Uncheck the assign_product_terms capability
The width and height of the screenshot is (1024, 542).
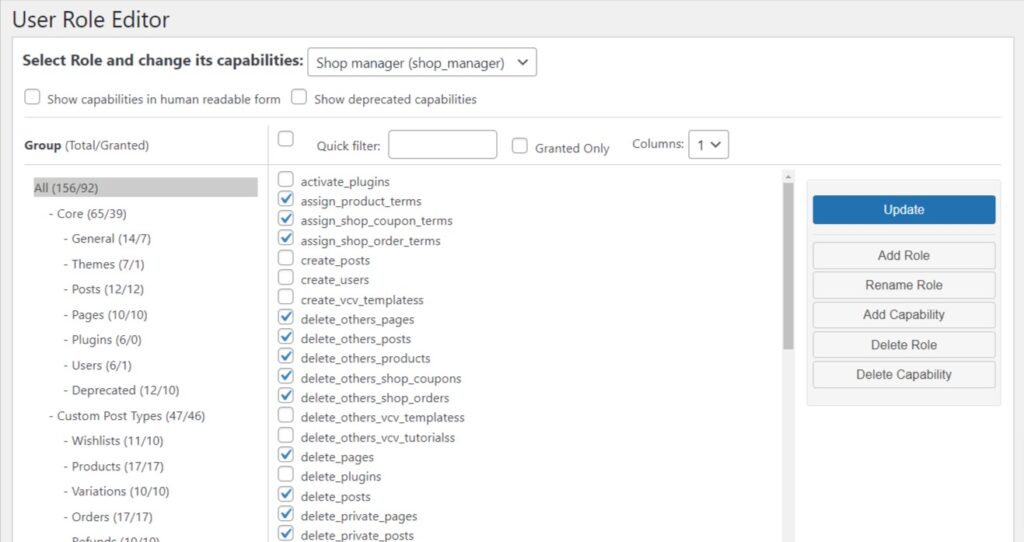click(286, 200)
